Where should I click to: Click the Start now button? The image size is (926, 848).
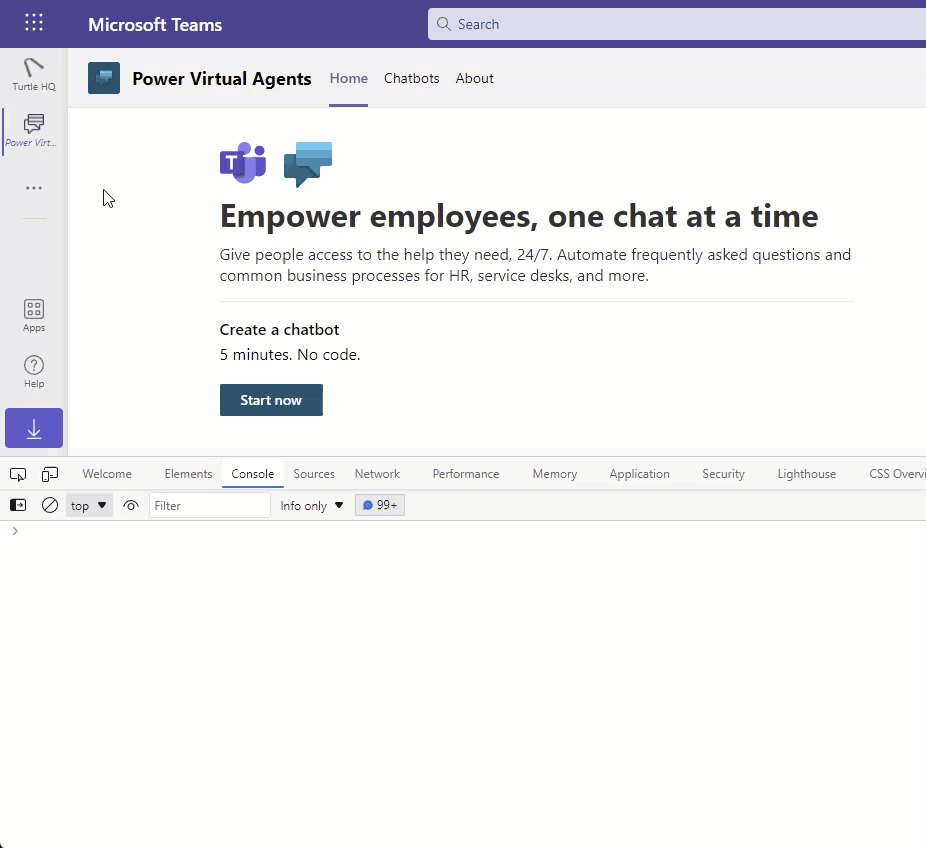pyautogui.click(x=271, y=400)
